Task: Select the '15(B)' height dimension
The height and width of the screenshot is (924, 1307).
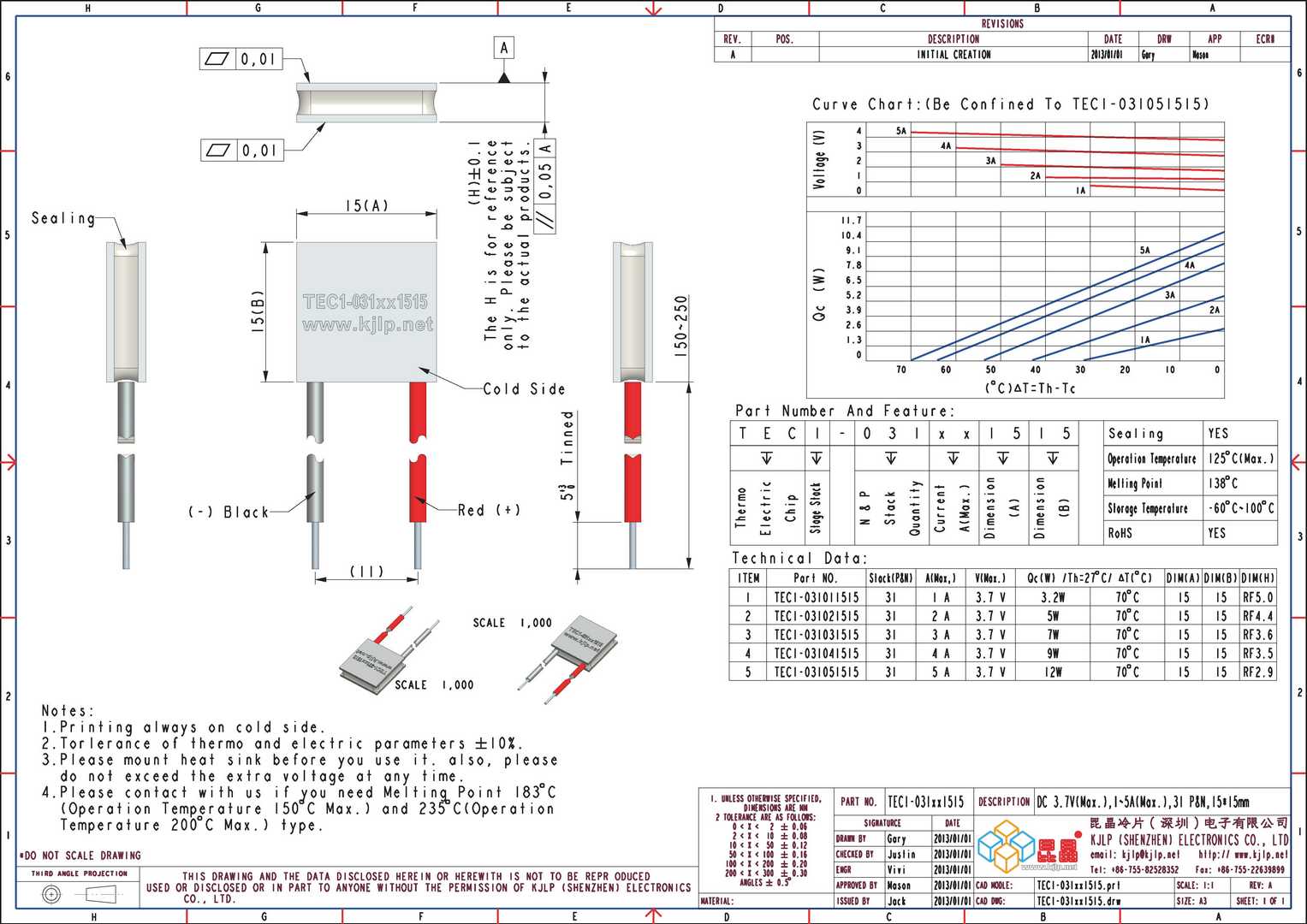Action: 257,311
